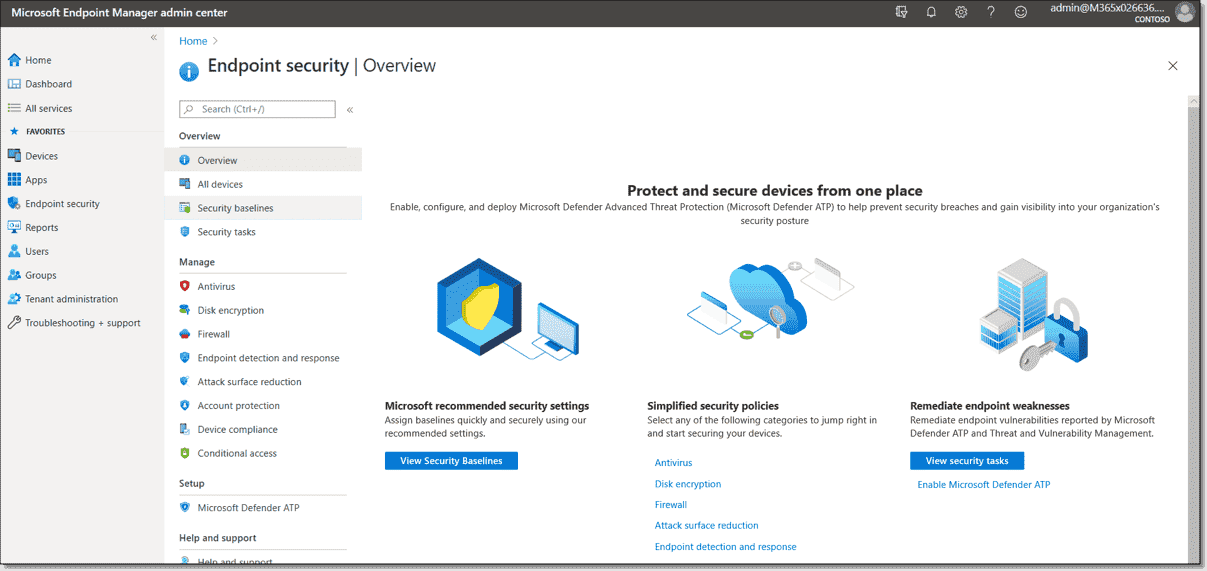
Task: Click the Groups icon in favorites
Action: pos(14,275)
